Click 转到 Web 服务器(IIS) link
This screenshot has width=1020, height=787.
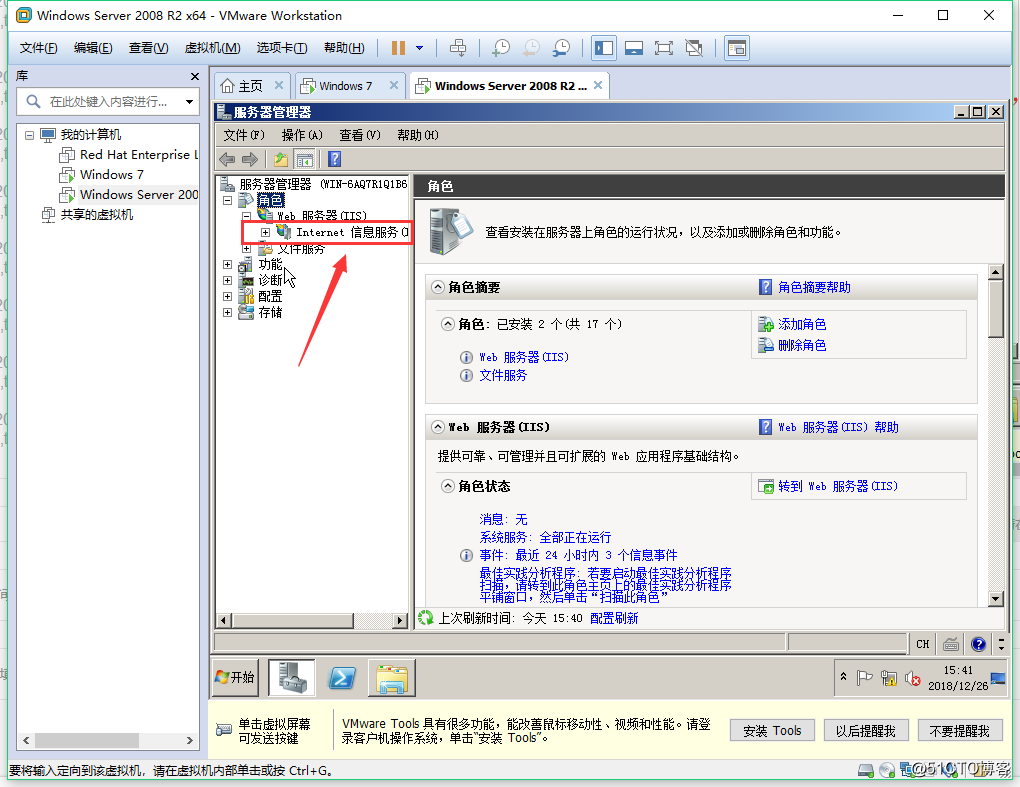pos(838,486)
